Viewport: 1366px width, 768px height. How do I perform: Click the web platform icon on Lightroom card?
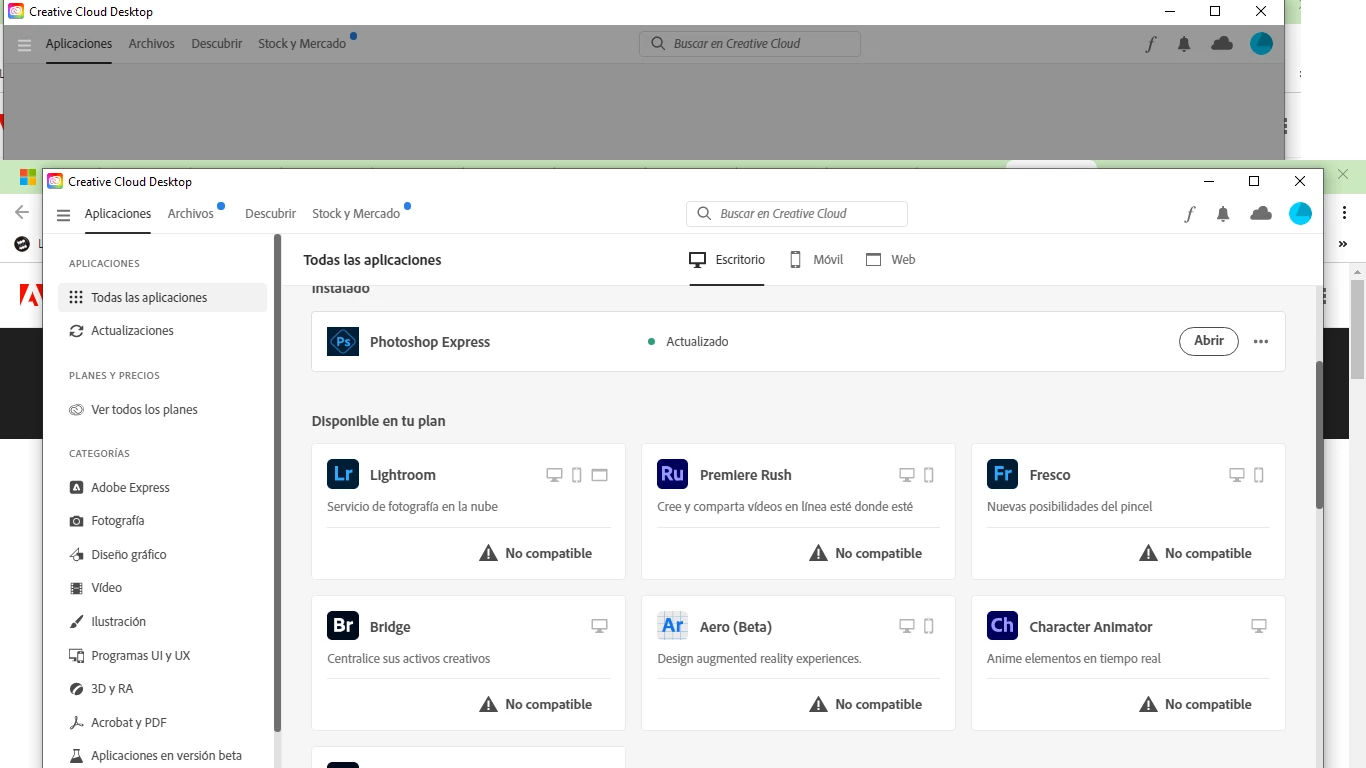pos(599,475)
